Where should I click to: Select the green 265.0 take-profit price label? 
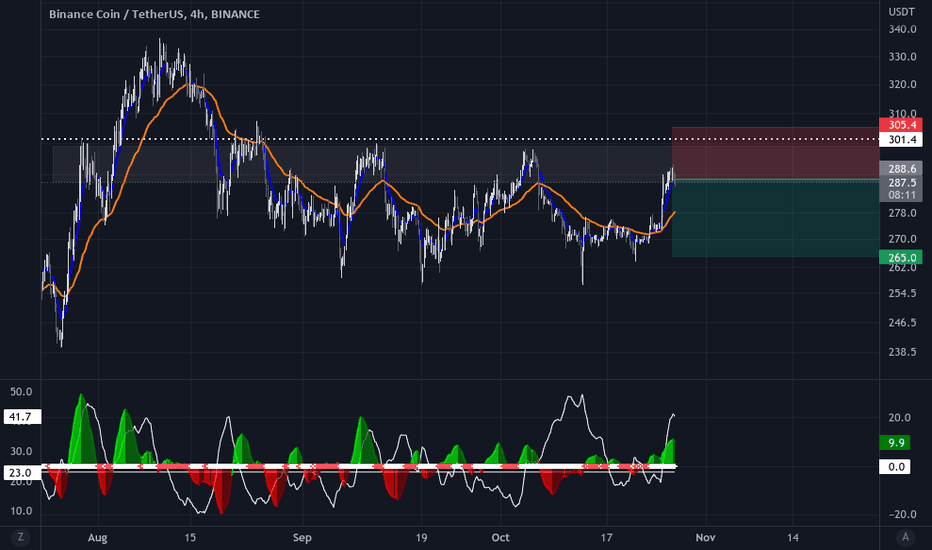pyautogui.click(x=901, y=257)
